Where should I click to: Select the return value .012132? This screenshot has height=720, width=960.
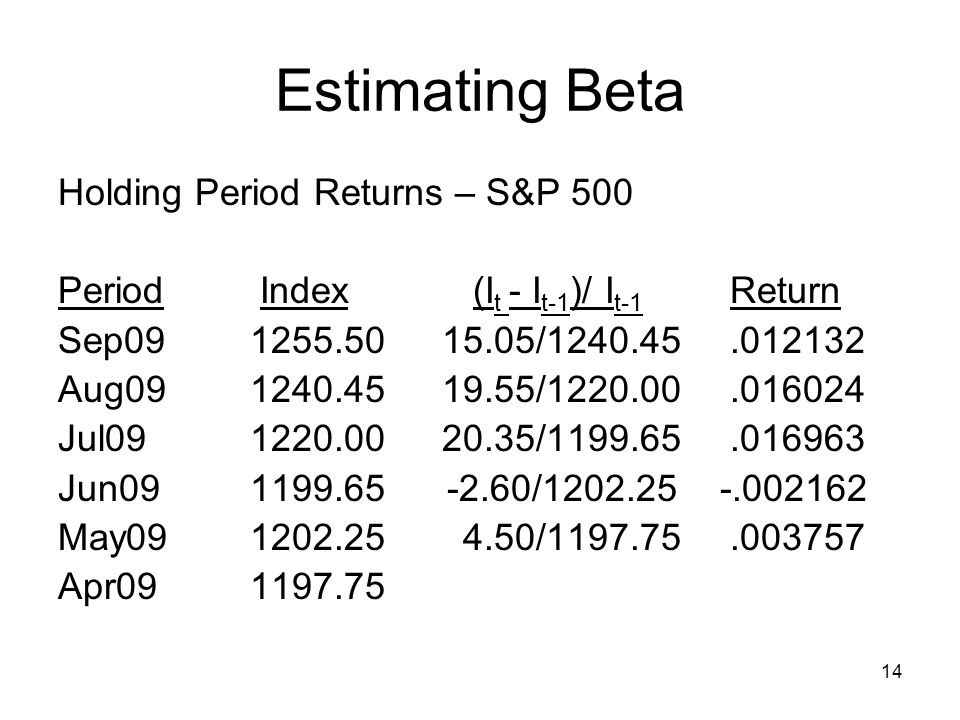[x=797, y=340]
